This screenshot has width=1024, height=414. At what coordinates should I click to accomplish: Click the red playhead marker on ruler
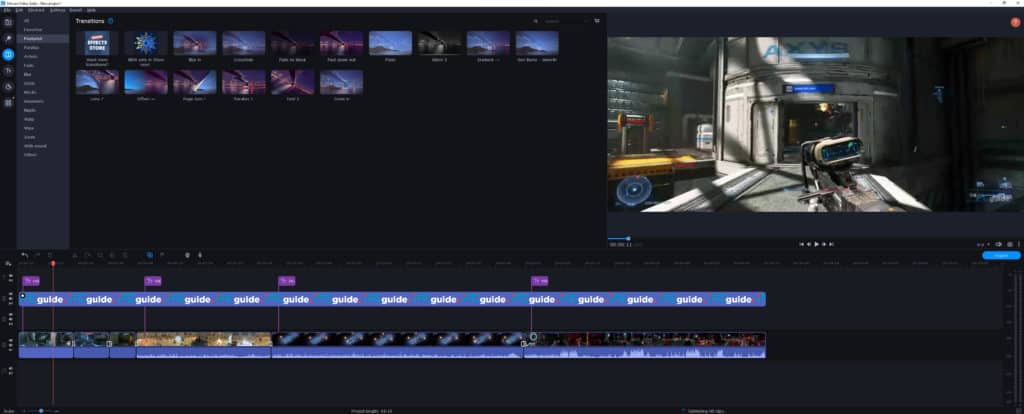[x=53, y=263]
